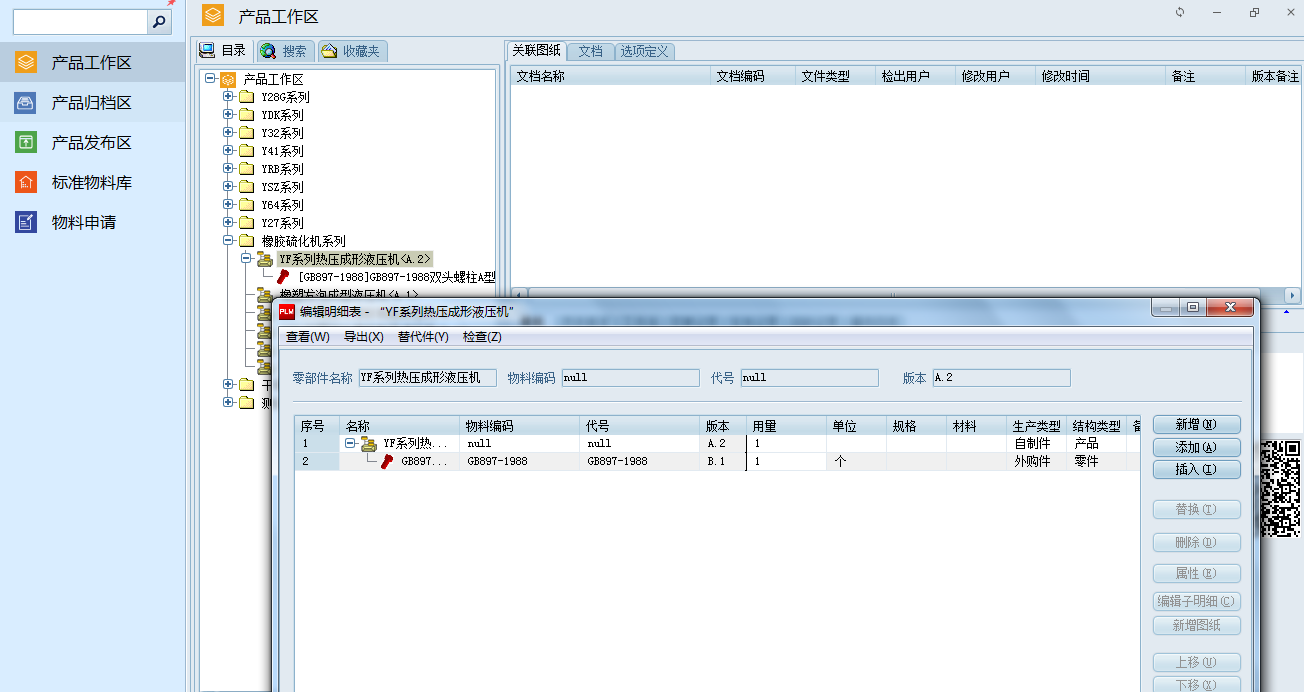Switch to the 收藏夹 tab
This screenshot has width=1304, height=692.
point(352,51)
